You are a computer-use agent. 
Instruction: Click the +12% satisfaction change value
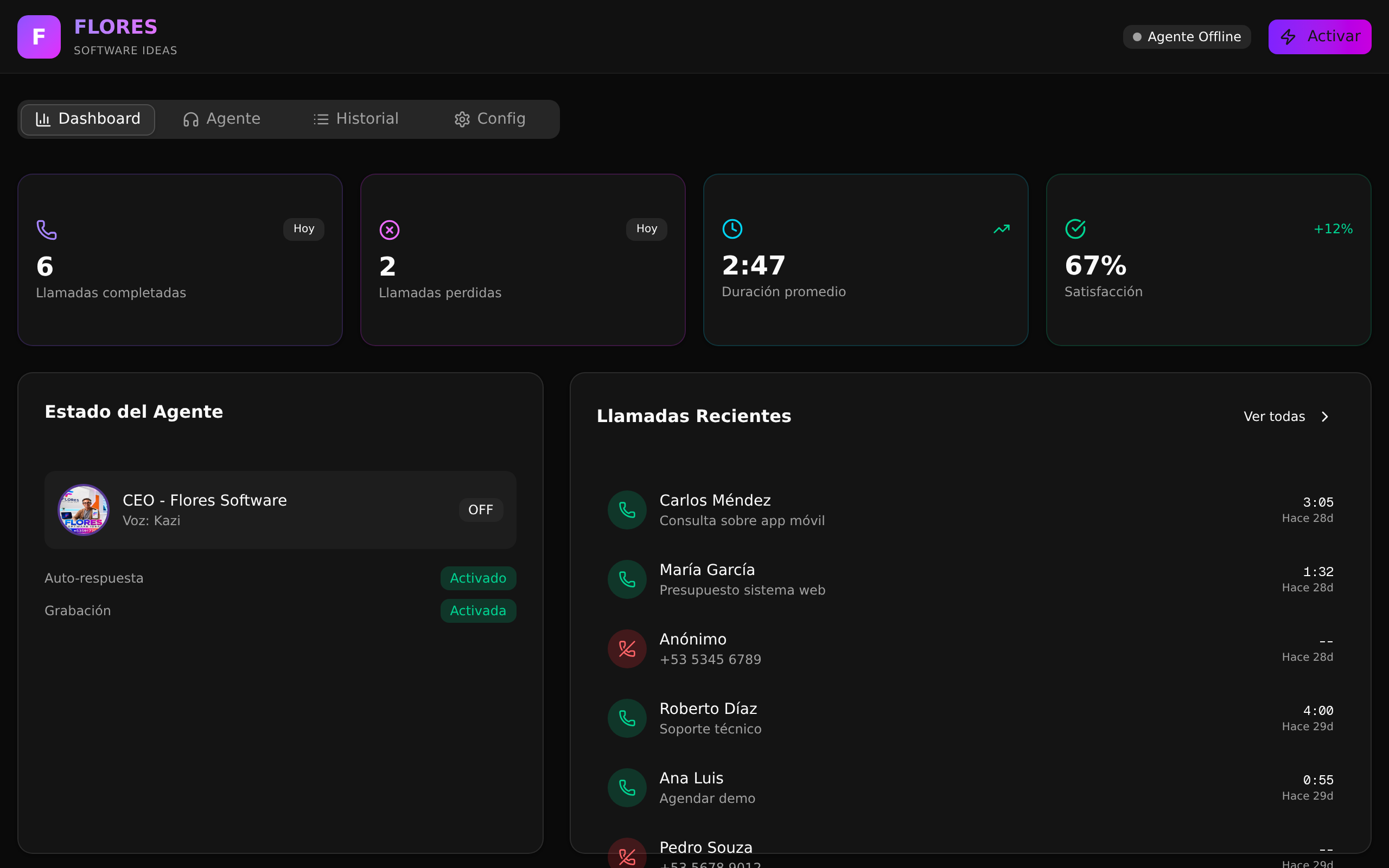[1333, 229]
